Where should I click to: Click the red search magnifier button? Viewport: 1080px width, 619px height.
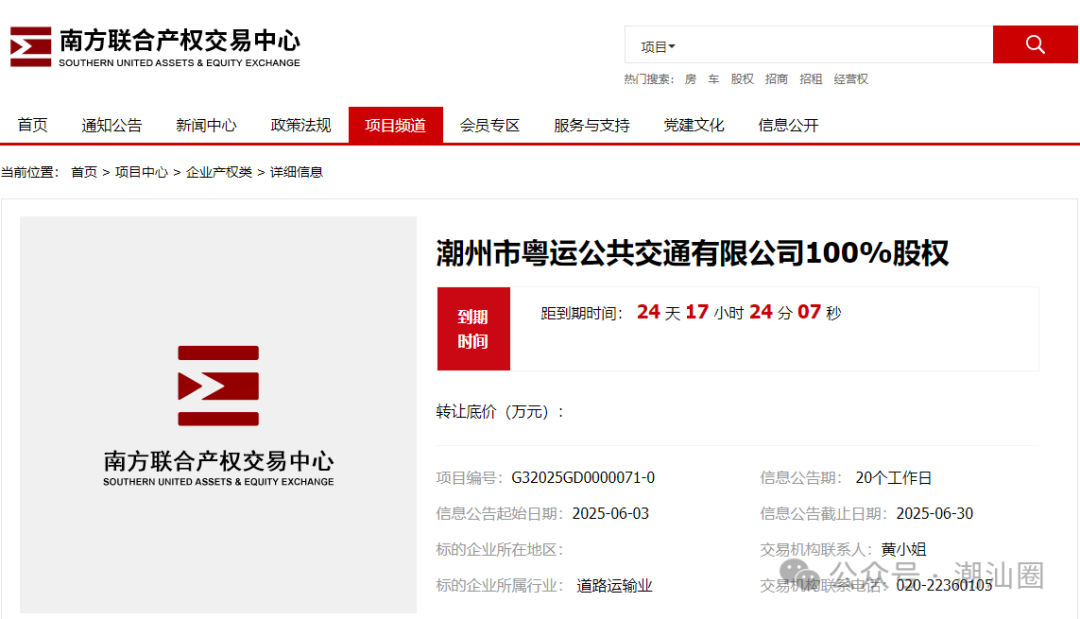1035,45
